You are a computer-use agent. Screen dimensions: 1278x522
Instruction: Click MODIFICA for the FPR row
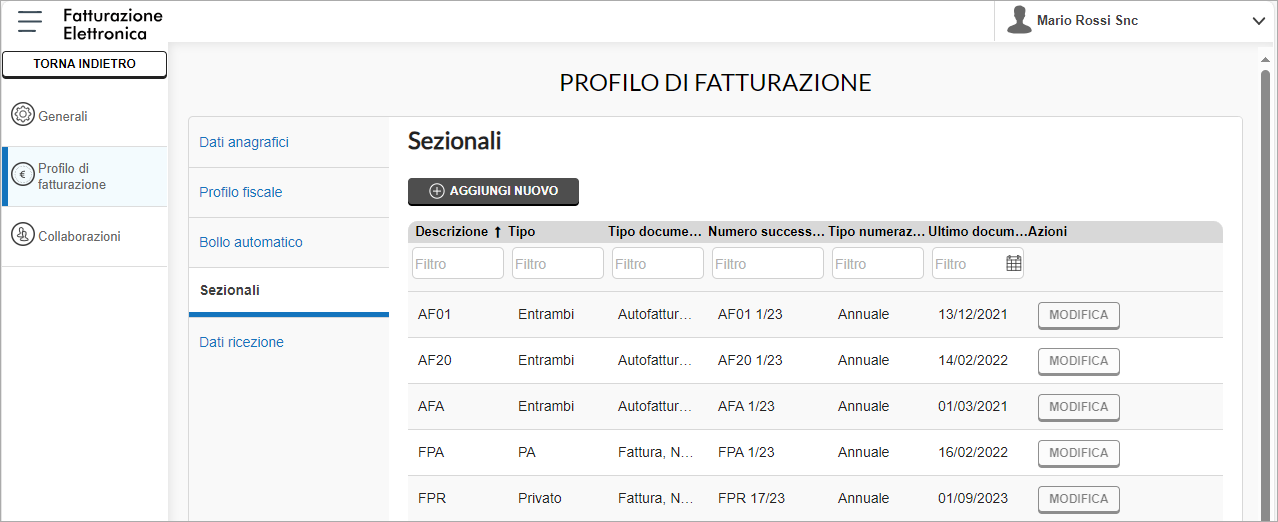[x=1079, y=499]
